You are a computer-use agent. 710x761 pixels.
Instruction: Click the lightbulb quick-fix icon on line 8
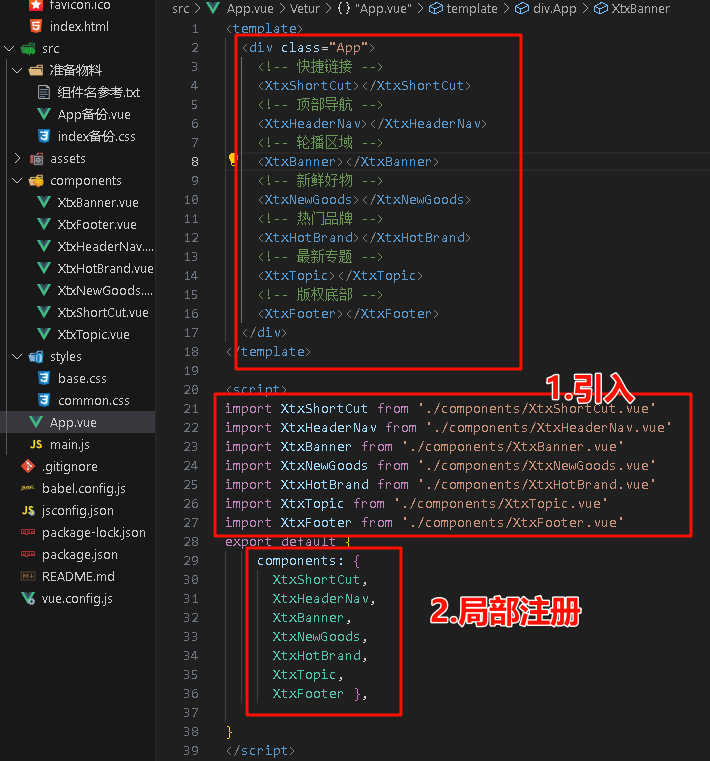[x=233, y=159]
